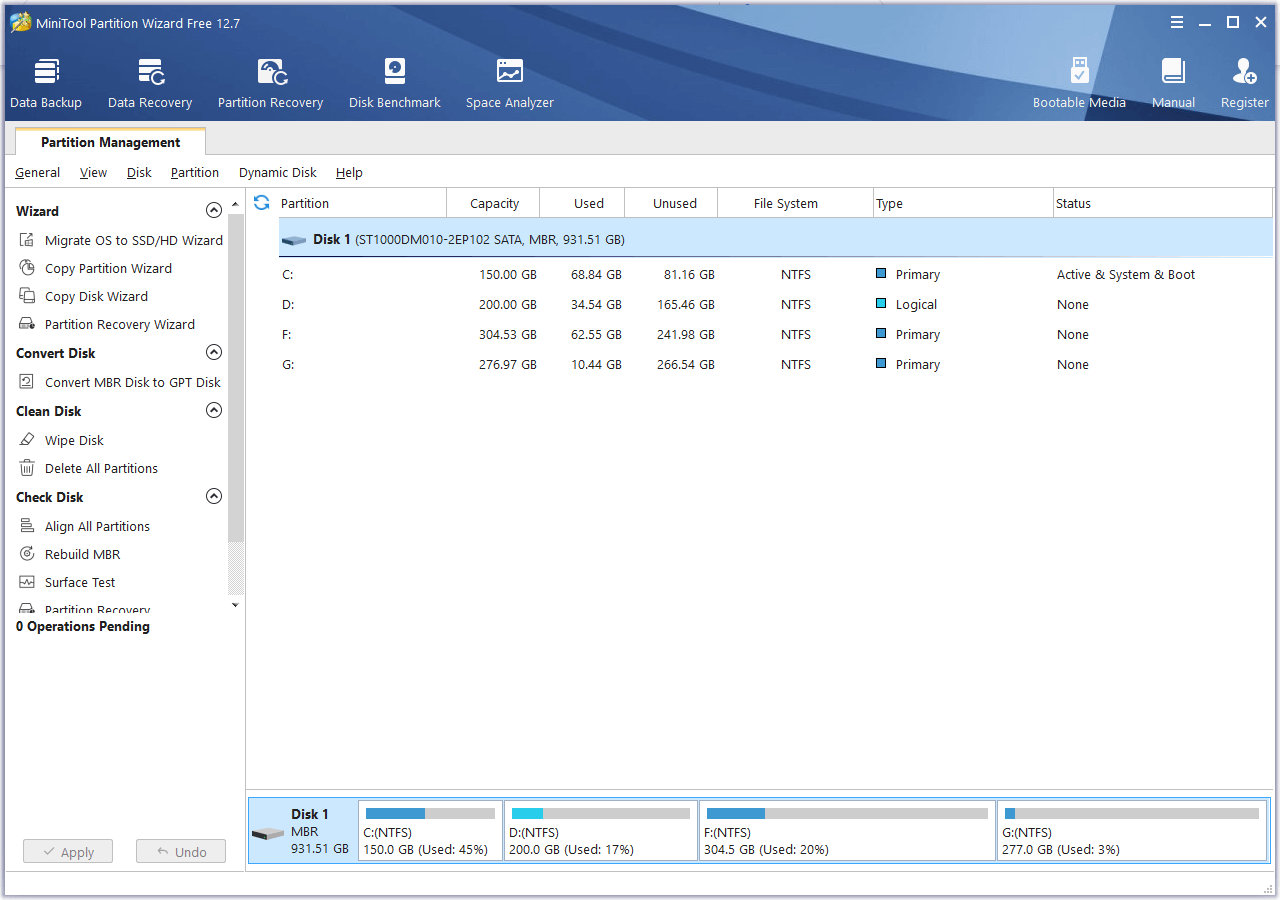Click Copy Partition Wizard link

point(108,268)
